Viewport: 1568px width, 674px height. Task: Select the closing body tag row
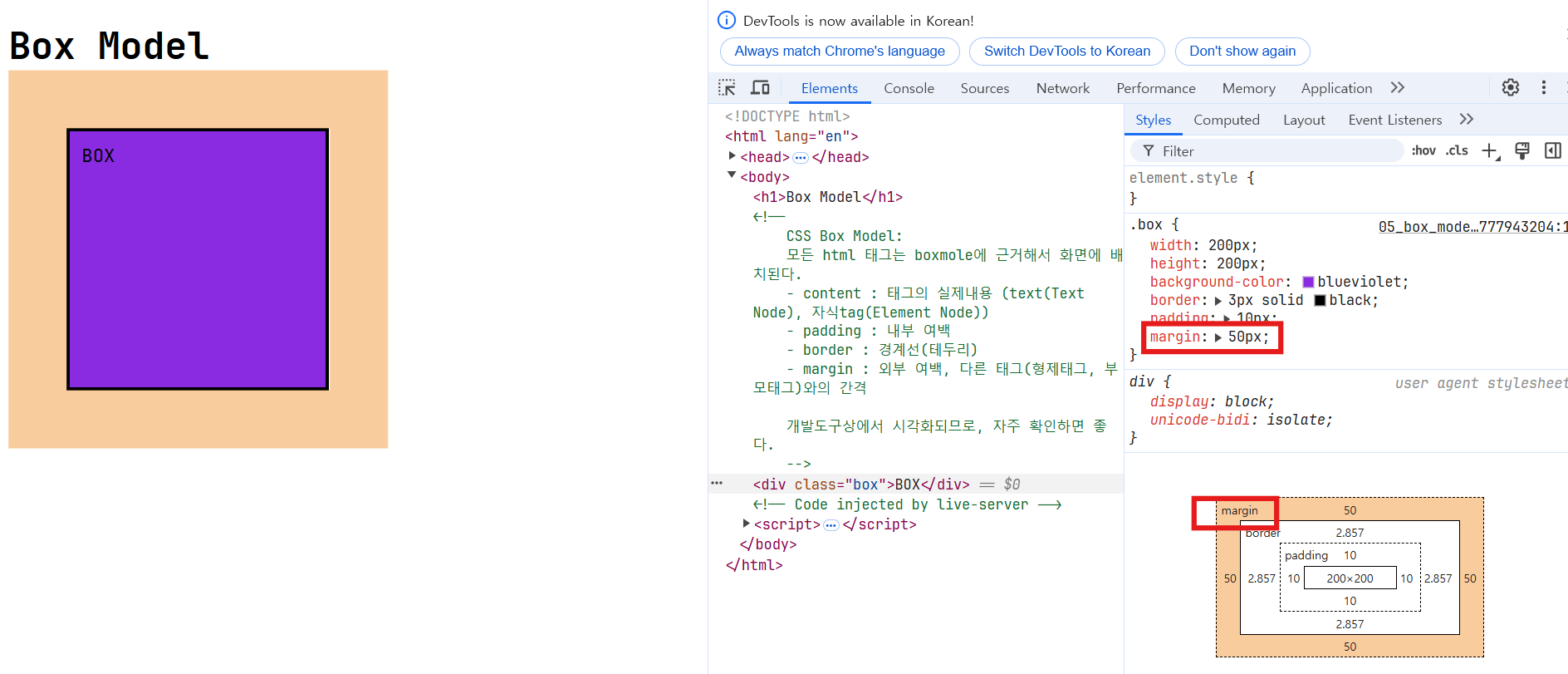click(x=768, y=544)
